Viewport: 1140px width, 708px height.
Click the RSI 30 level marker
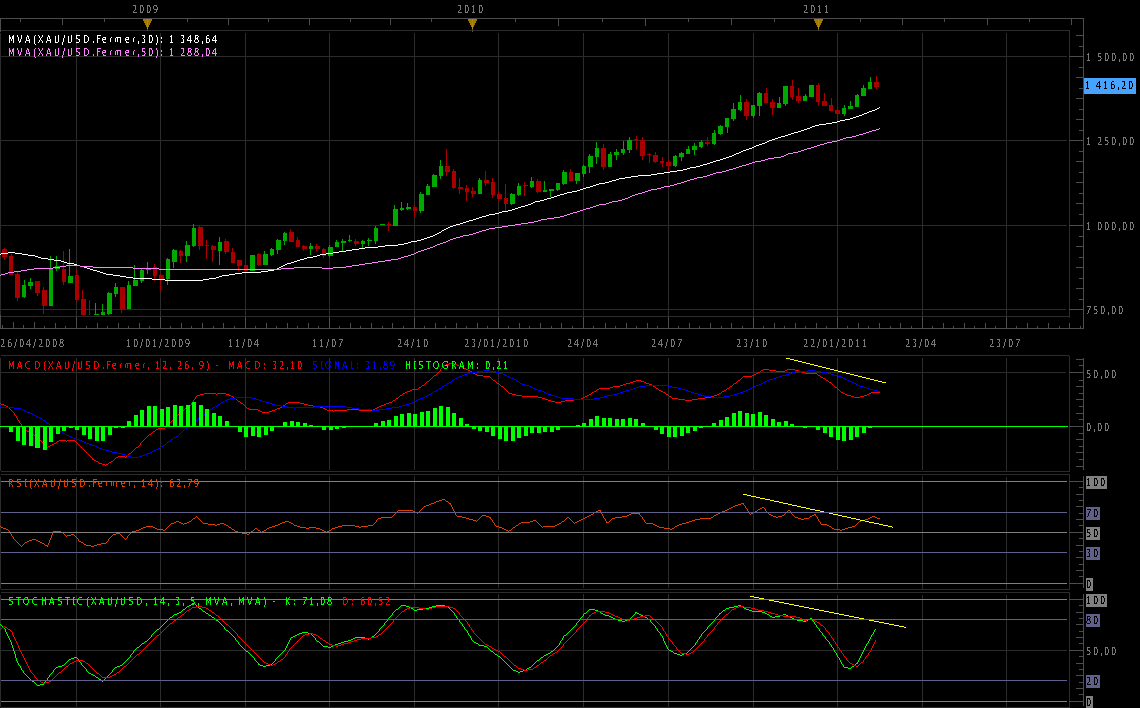[1093, 552]
